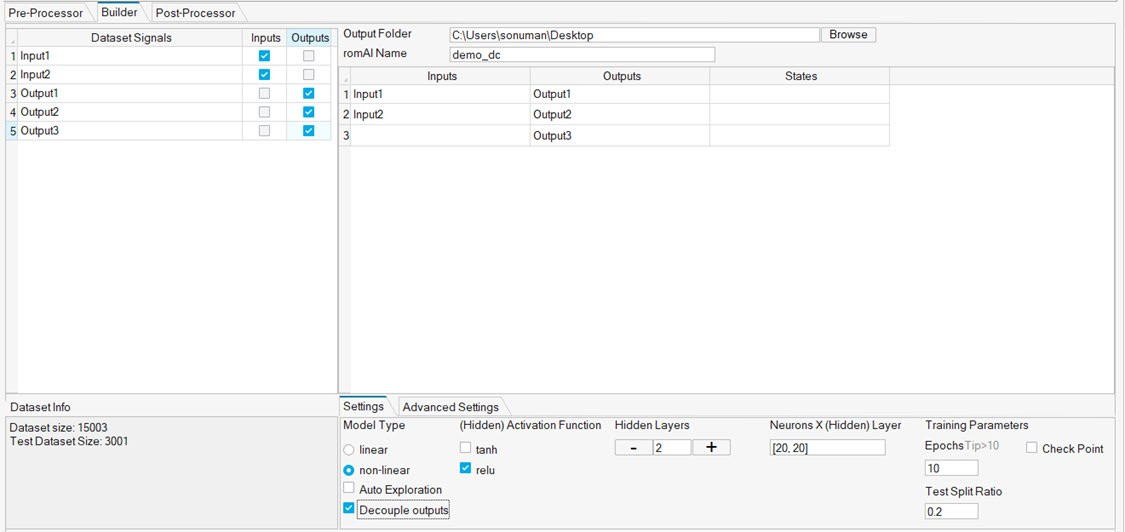The width and height of the screenshot is (1125, 532).
Task: Click the Epochs input field
Action: click(951, 468)
